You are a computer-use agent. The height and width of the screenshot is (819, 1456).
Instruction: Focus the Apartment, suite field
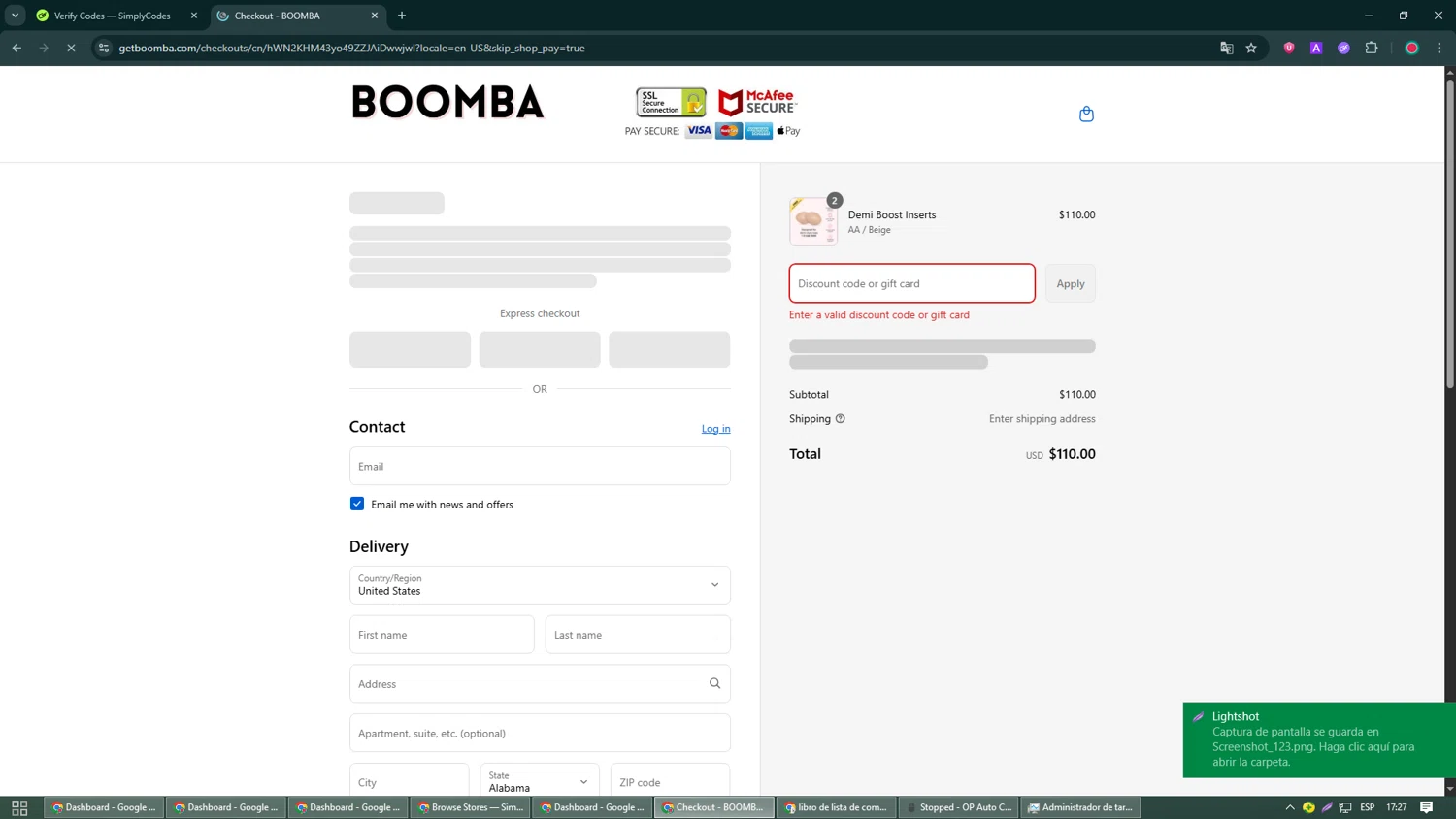[540, 733]
